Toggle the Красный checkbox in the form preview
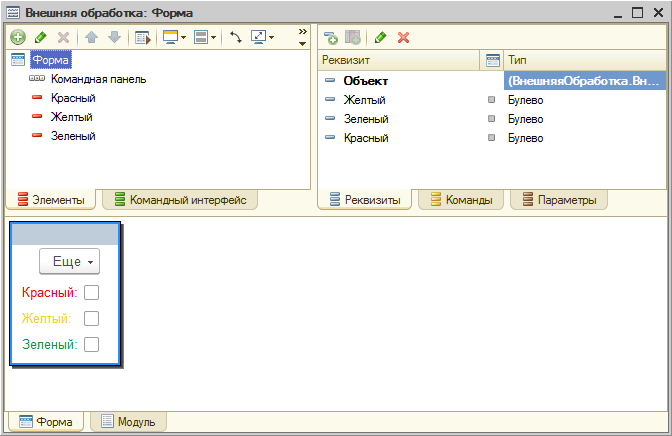This screenshot has height=436, width=672. coord(91,293)
